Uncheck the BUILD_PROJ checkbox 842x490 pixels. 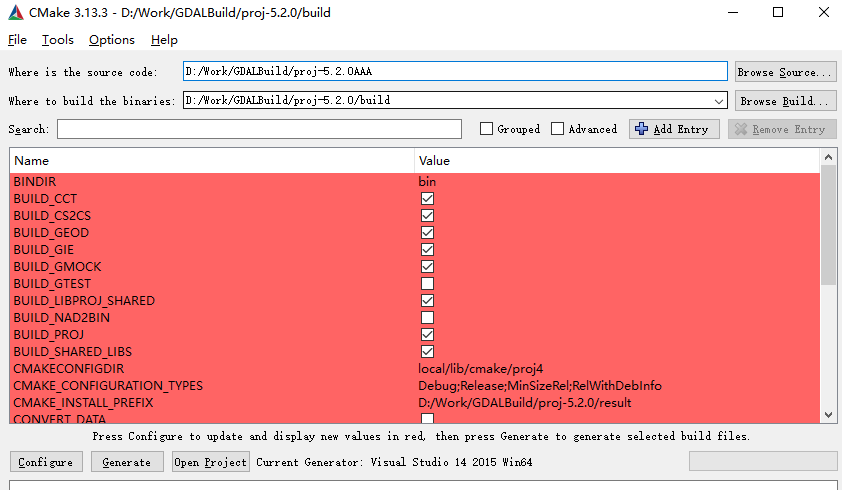coord(427,335)
